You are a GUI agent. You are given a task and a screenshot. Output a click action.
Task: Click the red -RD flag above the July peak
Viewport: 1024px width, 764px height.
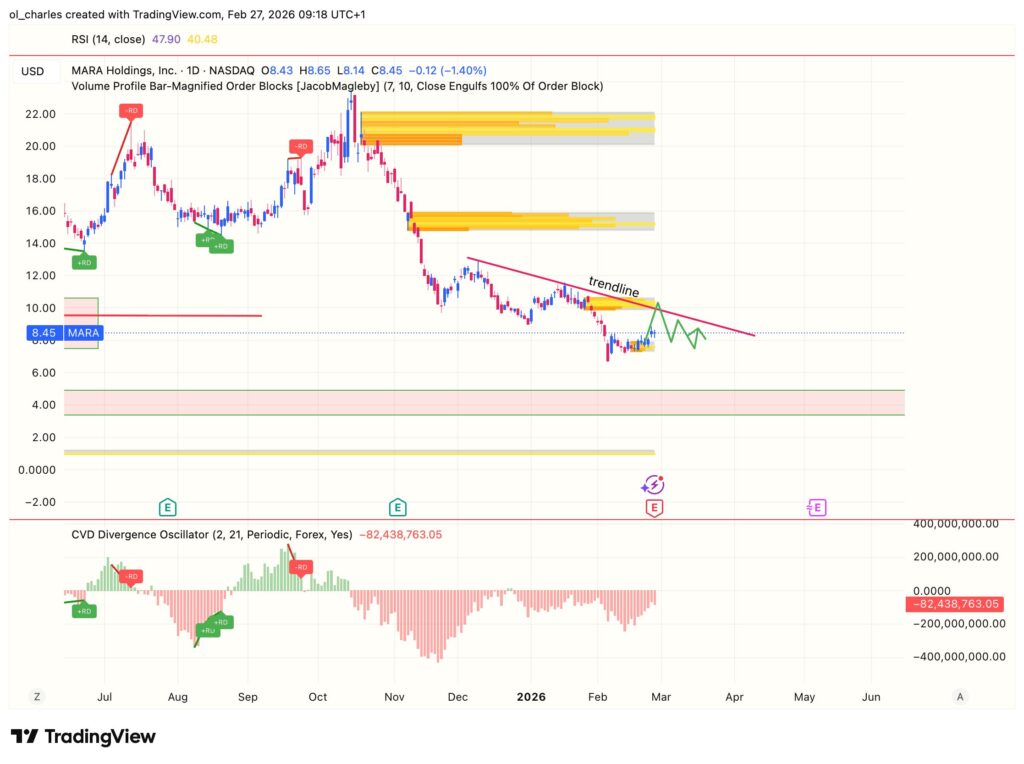tap(130, 111)
